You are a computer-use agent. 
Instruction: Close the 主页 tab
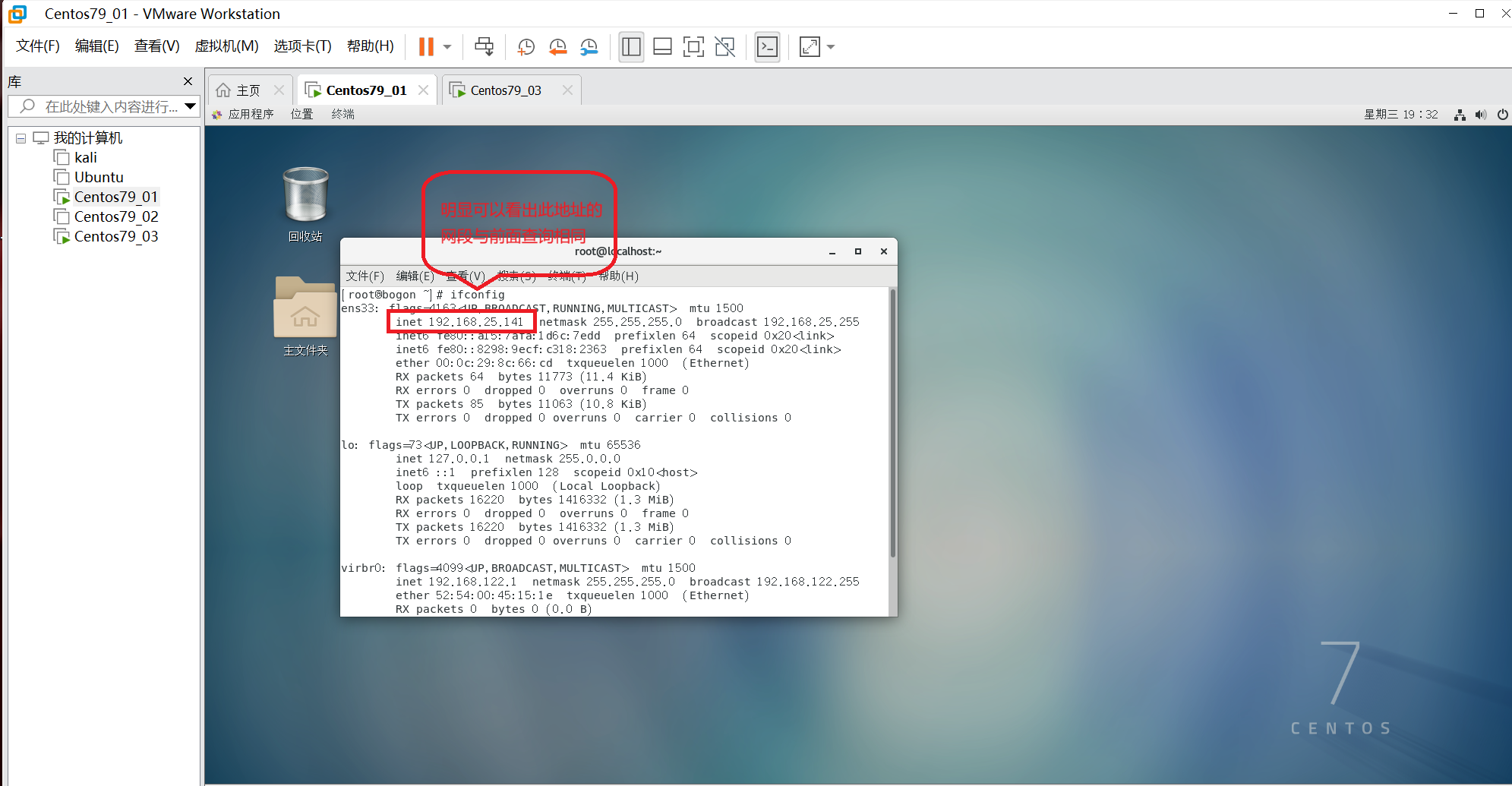[x=279, y=90]
